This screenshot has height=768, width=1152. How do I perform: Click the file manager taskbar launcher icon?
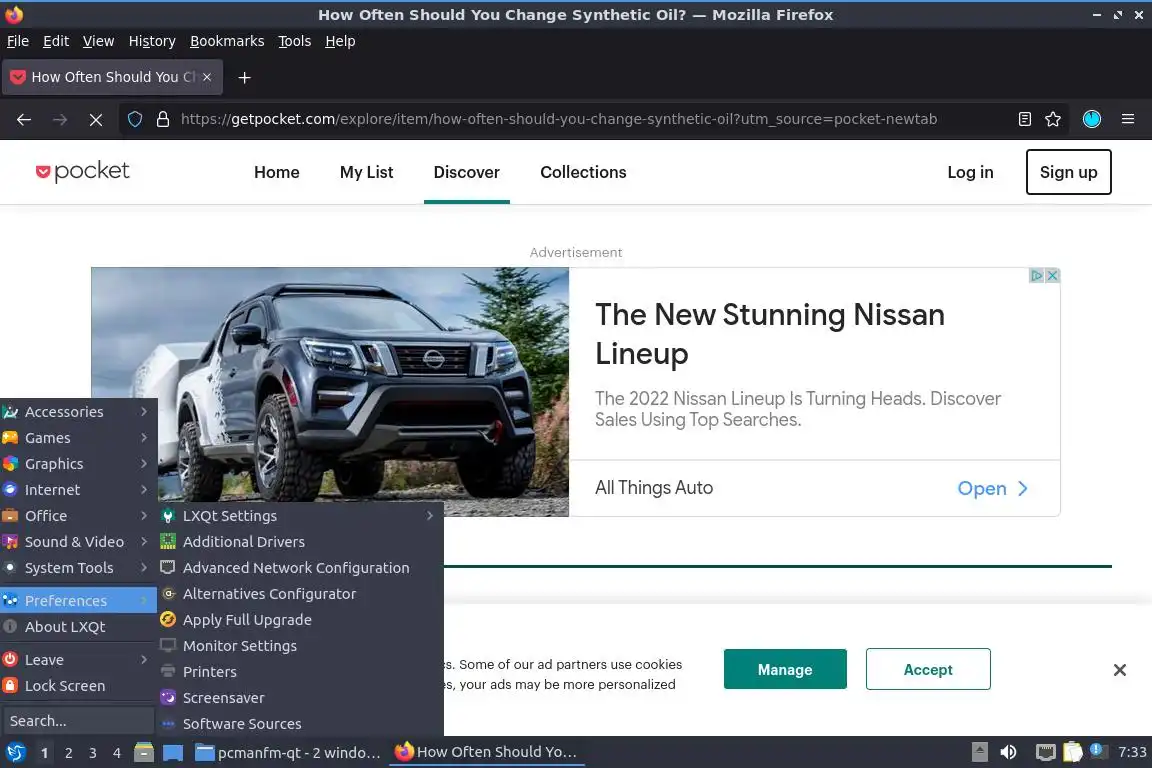144,753
